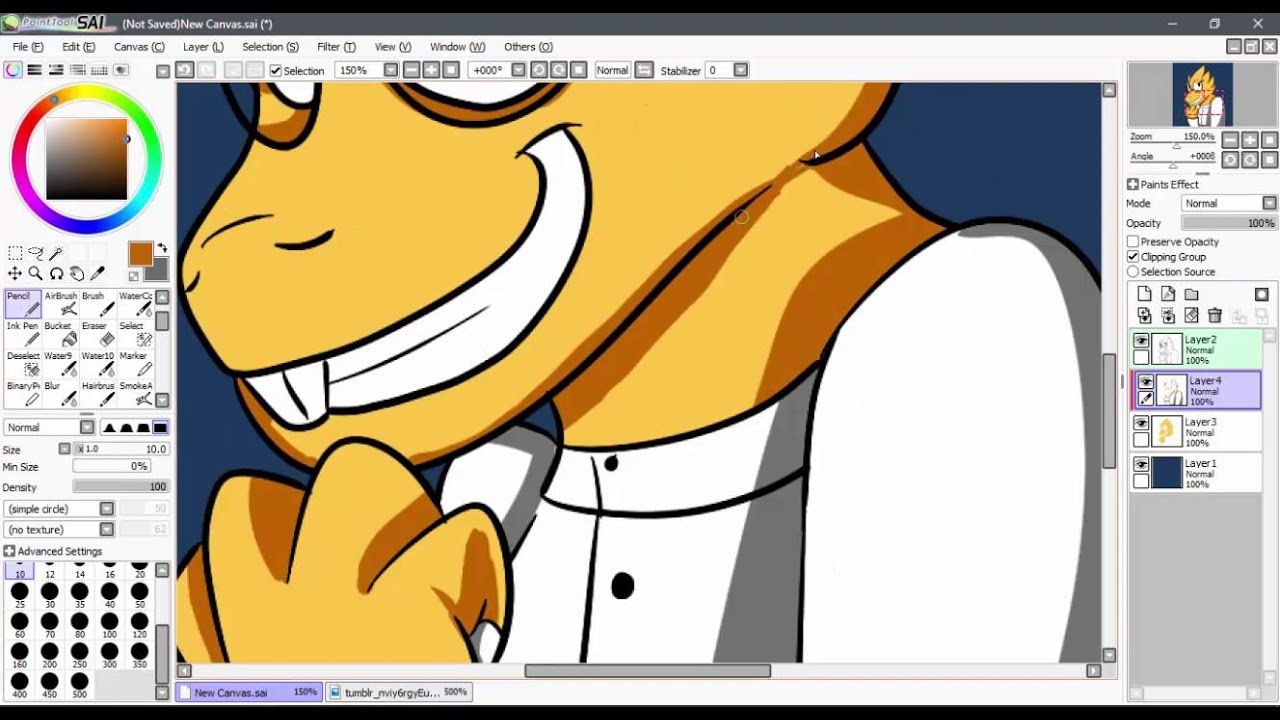Create a new layer in layer panel
1280x720 pixels.
pyautogui.click(x=1145, y=294)
